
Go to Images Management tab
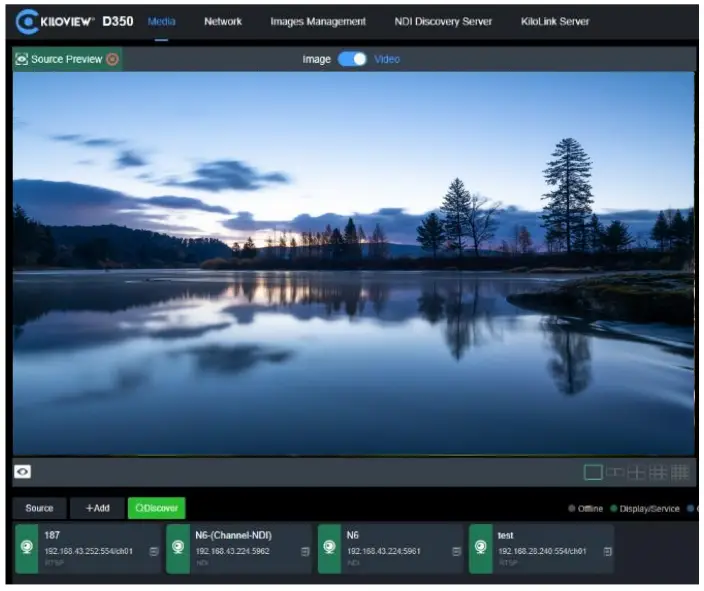click(318, 21)
